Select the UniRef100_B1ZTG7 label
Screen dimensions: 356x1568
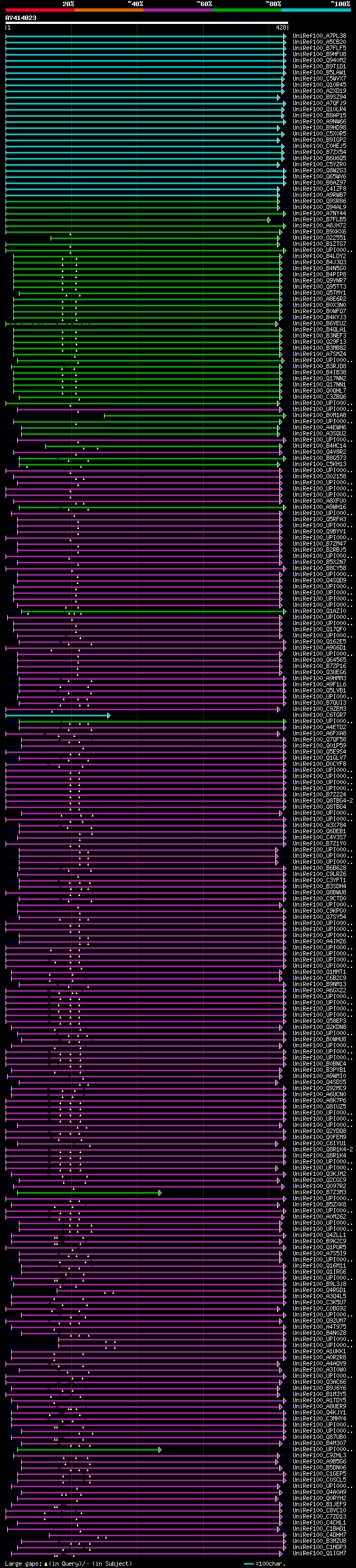point(319,244)
